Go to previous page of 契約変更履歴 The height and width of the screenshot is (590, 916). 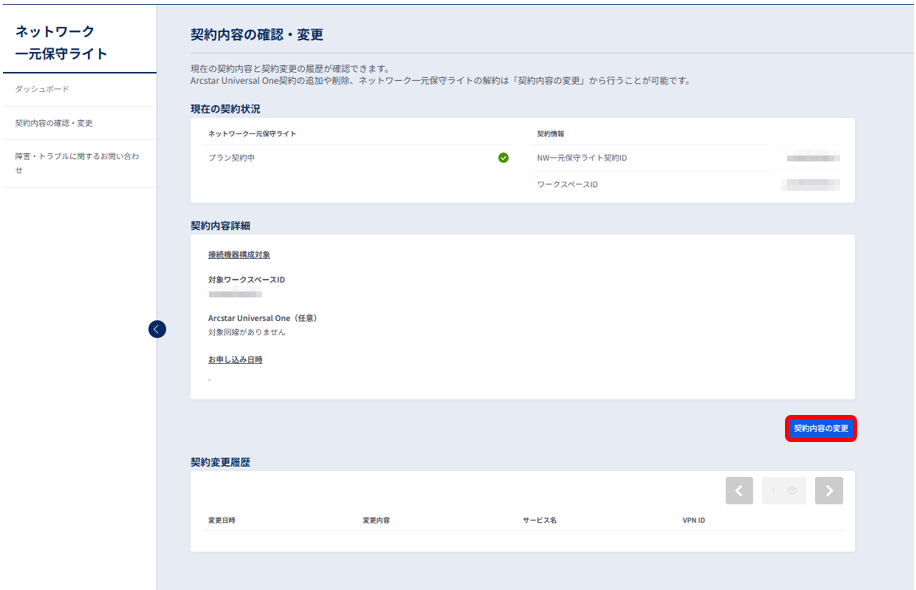pyautogui.click(x=739, y=491)
